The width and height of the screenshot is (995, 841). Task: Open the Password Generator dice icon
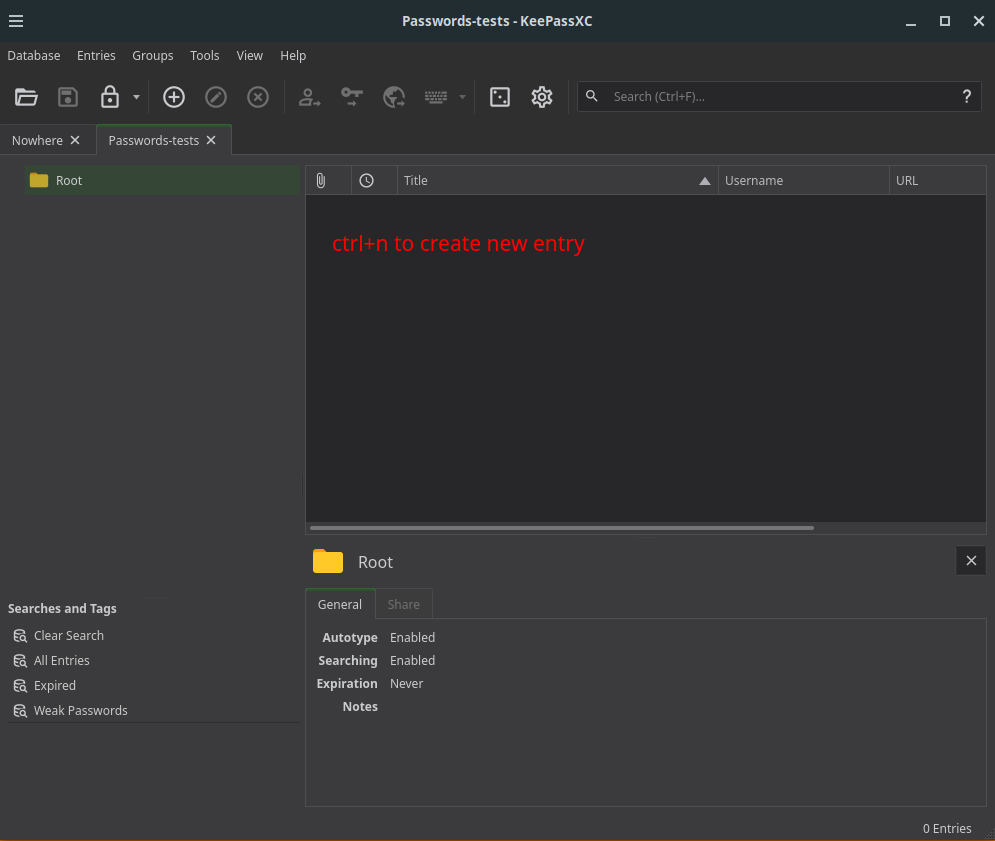point(500,97)
